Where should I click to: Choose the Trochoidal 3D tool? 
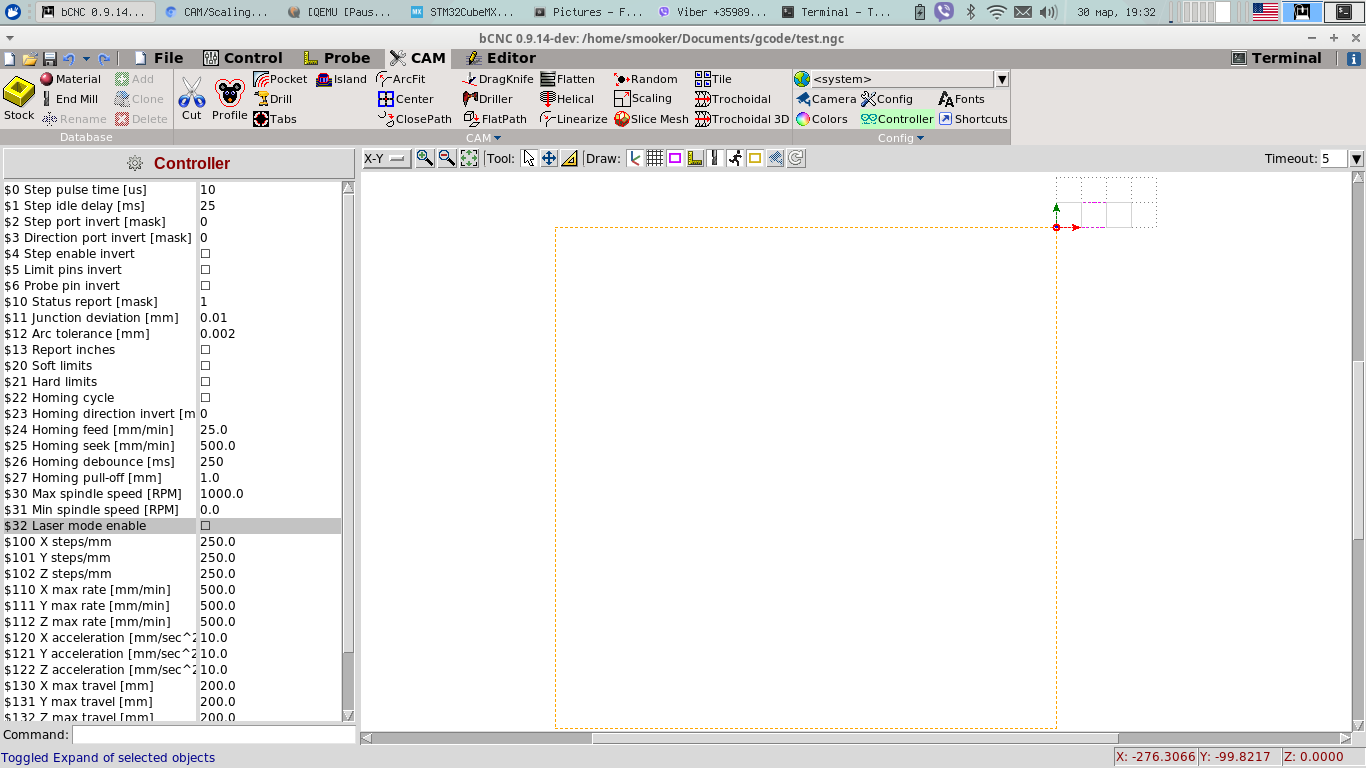742,119
